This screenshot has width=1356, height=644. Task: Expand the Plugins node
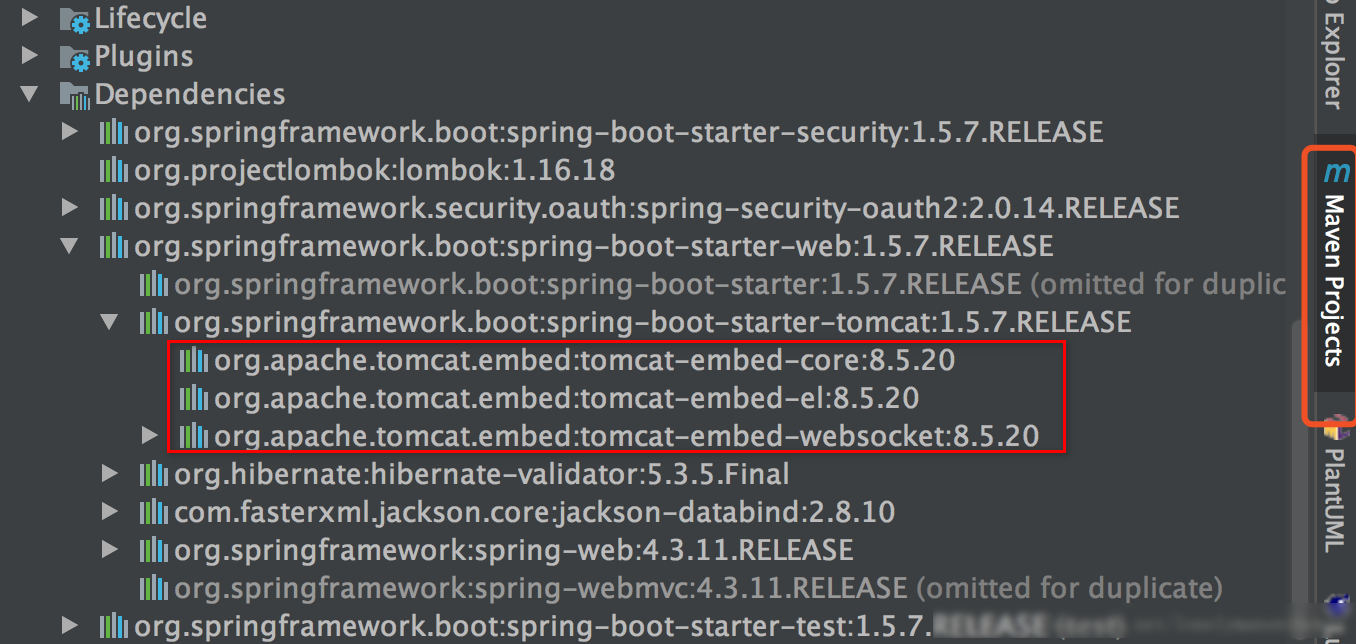pyautogui.click(x=29, y=57)
